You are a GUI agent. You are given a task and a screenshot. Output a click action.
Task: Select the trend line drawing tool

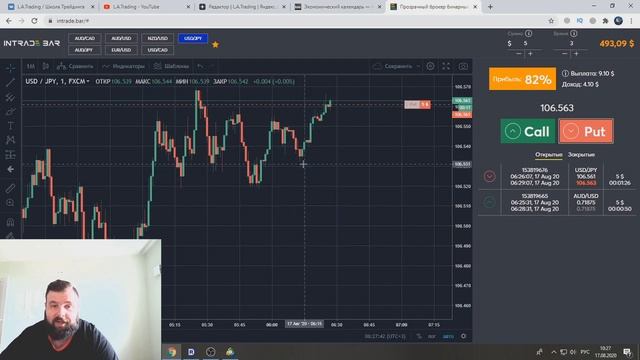pos(10,82)
